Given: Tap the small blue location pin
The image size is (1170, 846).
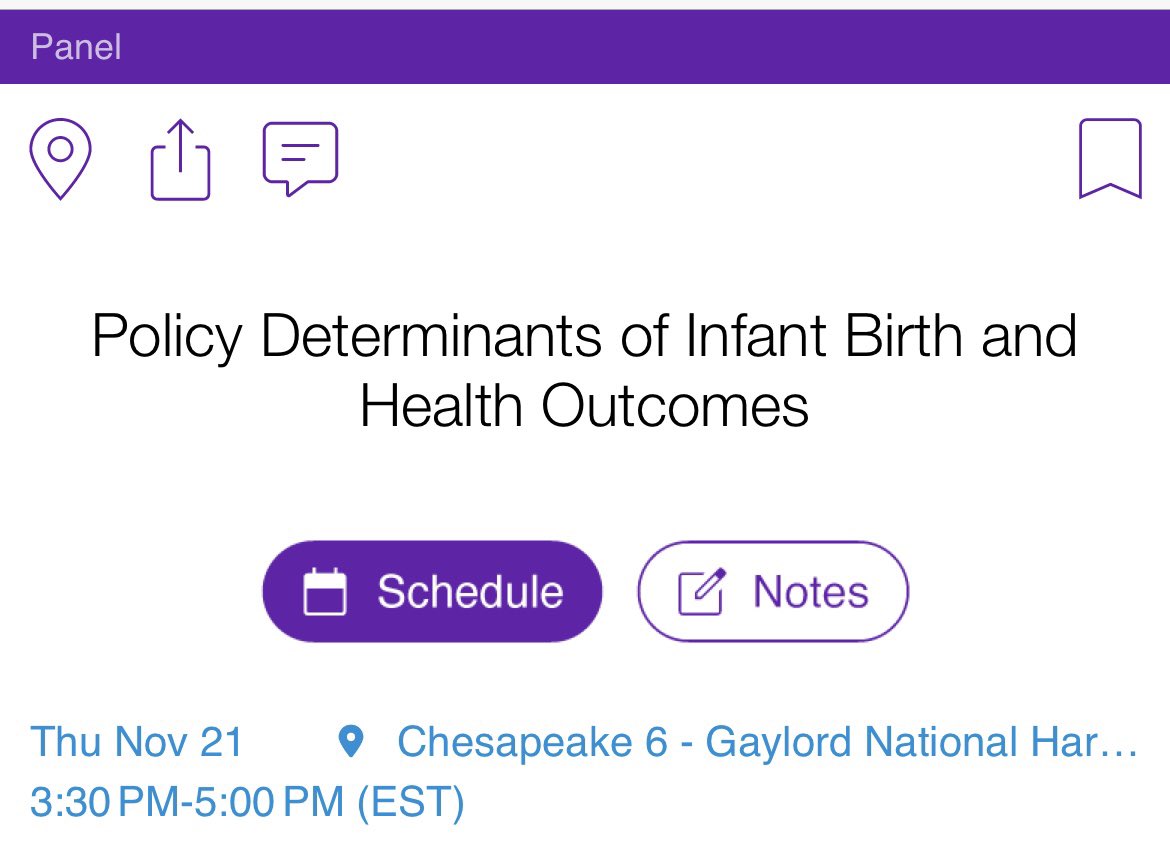Looking at the screenshot, I should tap(351, 742).
